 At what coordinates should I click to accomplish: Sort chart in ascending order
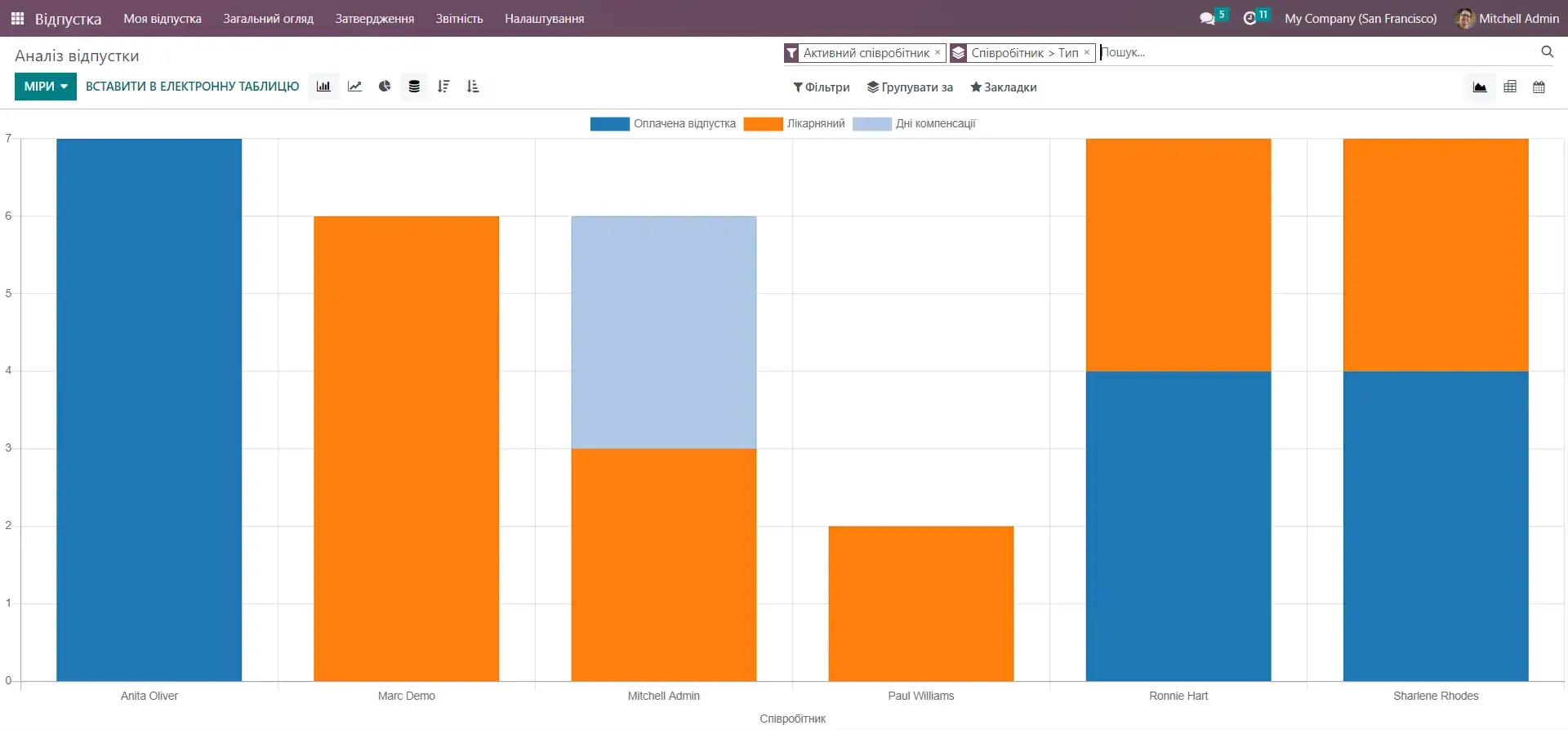(473, 87)
